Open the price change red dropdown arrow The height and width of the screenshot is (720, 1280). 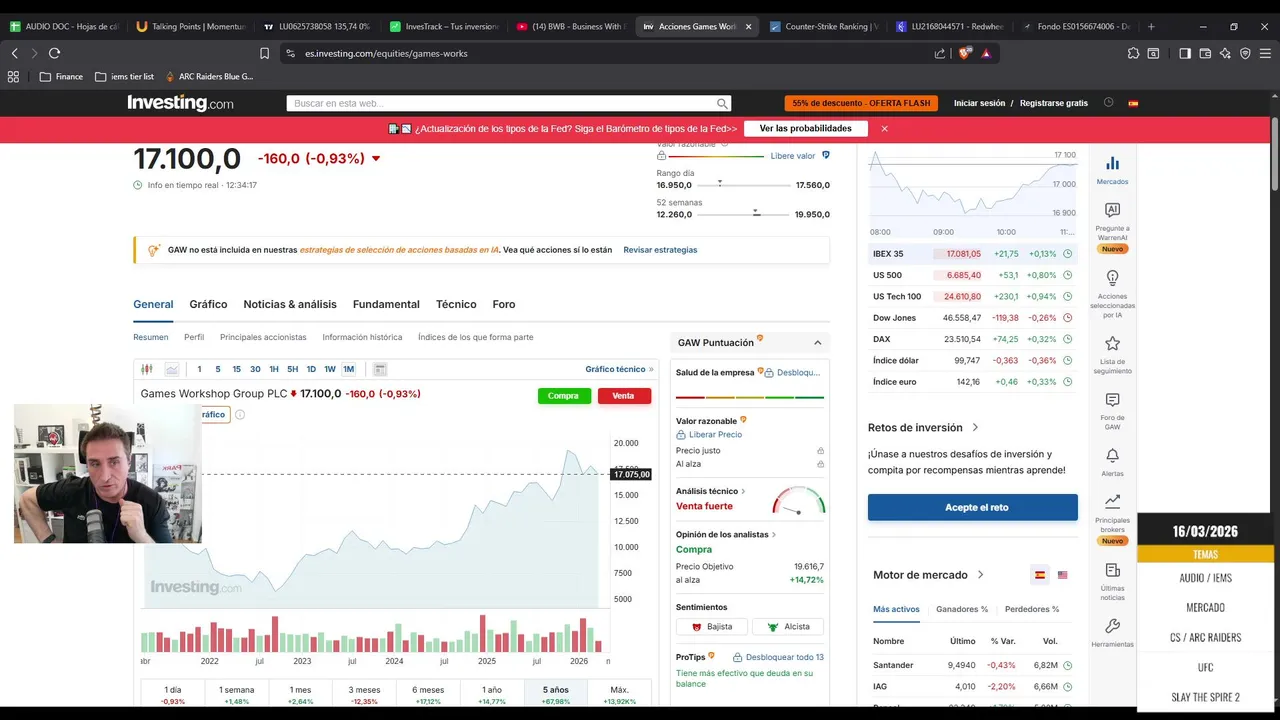376,158
